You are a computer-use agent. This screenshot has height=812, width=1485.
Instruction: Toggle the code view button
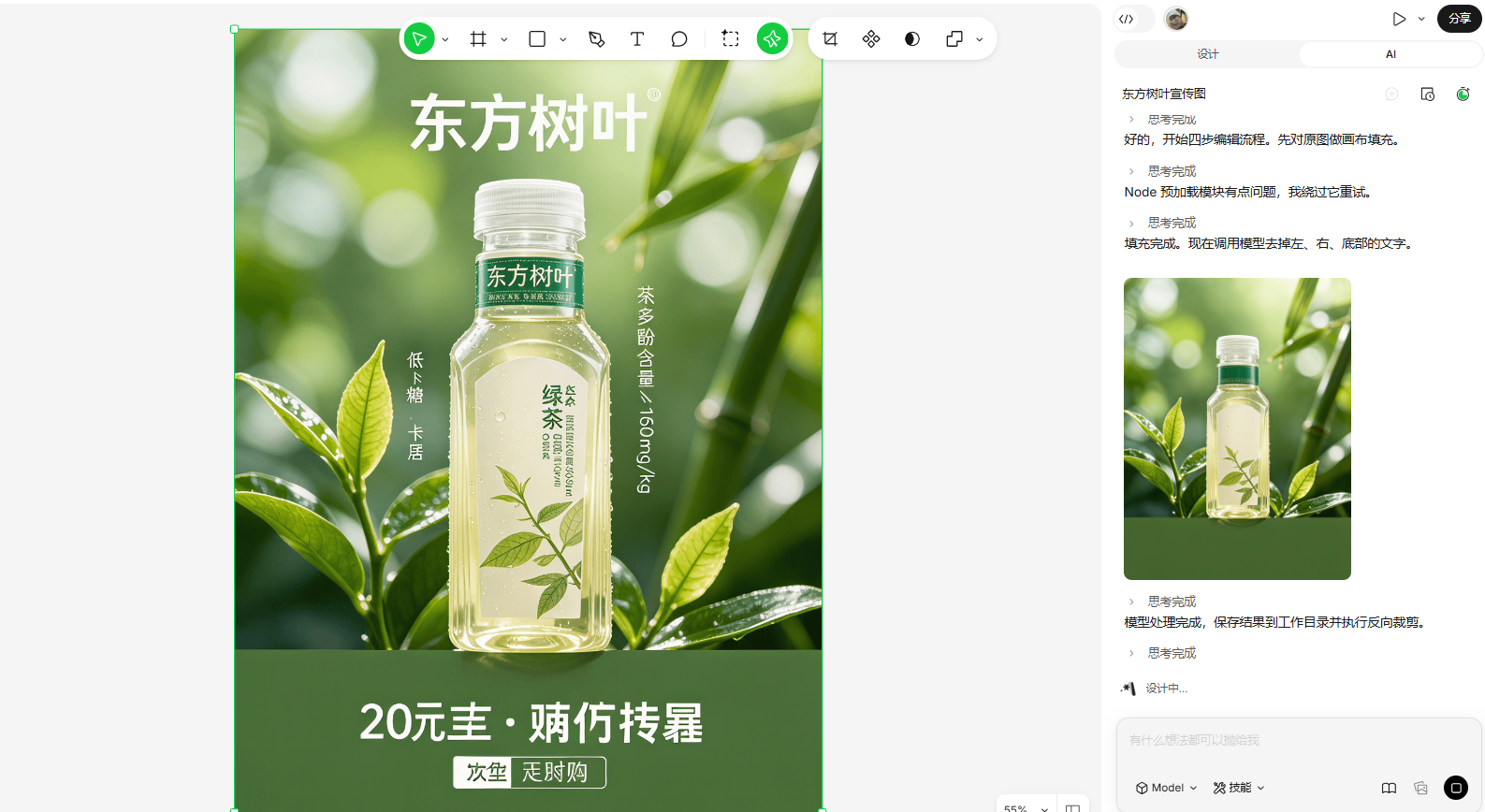tap(1127, 19)
